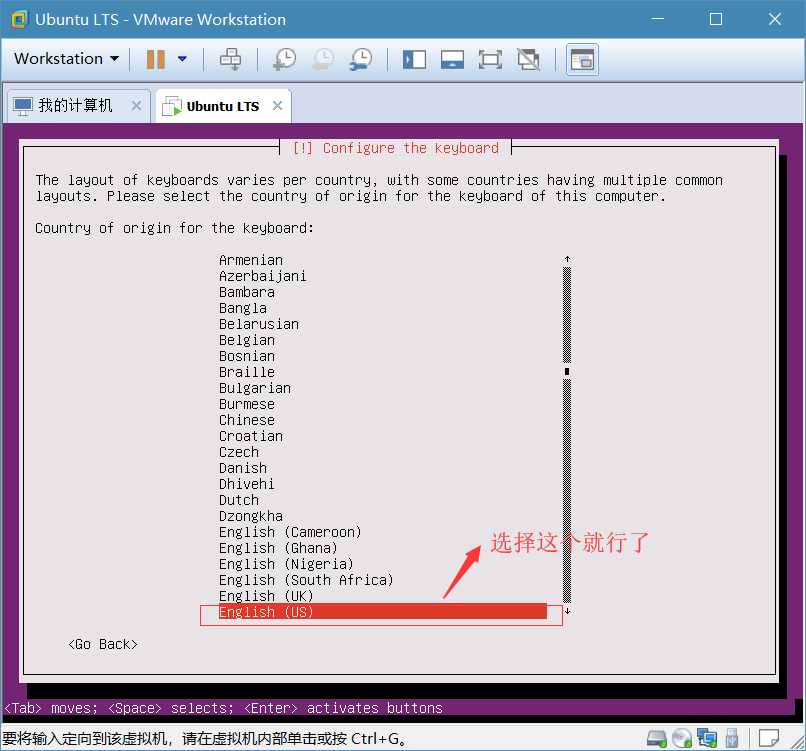Take a snapshot of the VM
The image size is (806, 751).
284,59
